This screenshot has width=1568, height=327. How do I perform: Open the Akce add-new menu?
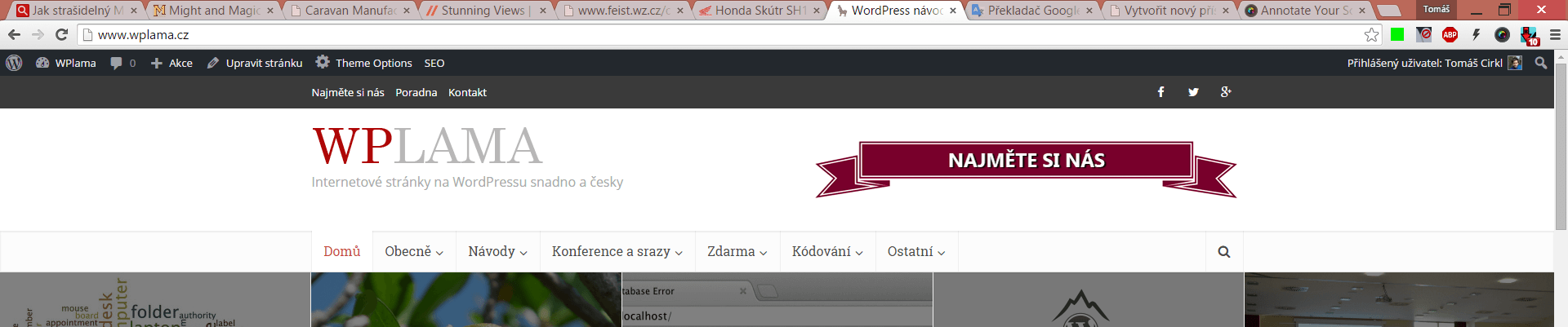tap(171, 63)
